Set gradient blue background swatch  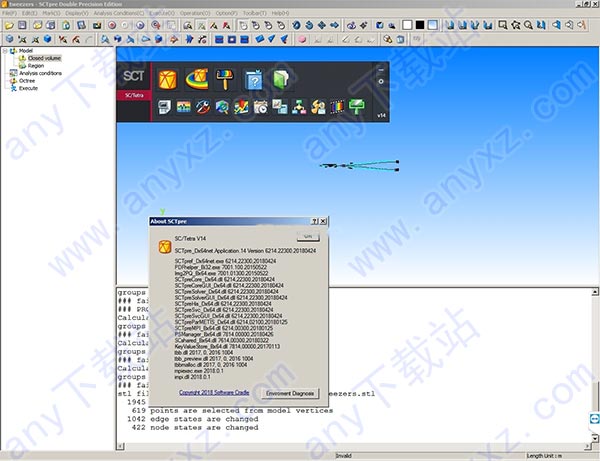click(432, 25)
